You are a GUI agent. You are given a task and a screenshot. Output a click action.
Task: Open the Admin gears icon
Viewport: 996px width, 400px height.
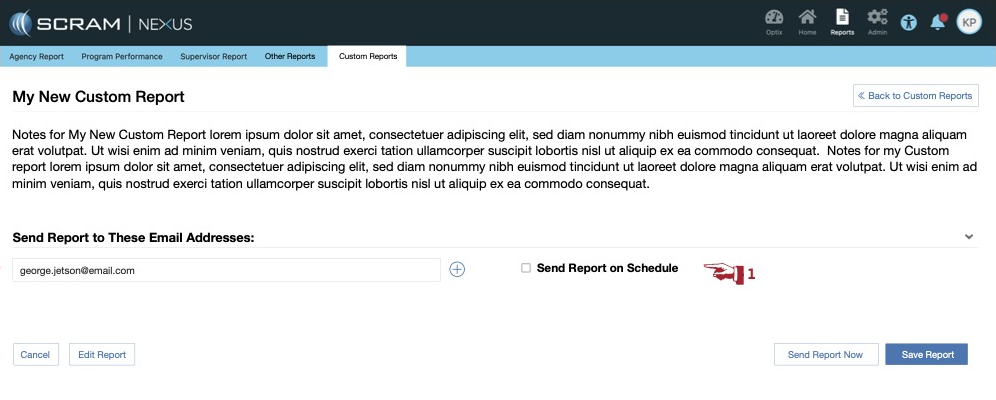877,19
